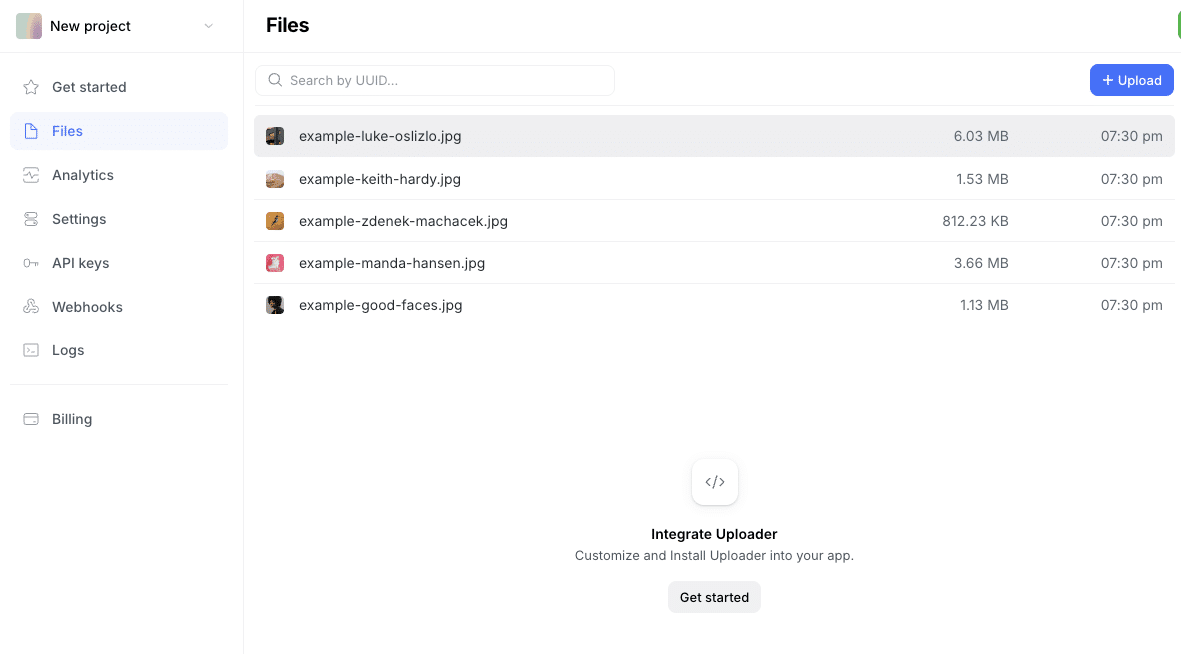Click the code brackets Integrate Uploader icon

715,482
